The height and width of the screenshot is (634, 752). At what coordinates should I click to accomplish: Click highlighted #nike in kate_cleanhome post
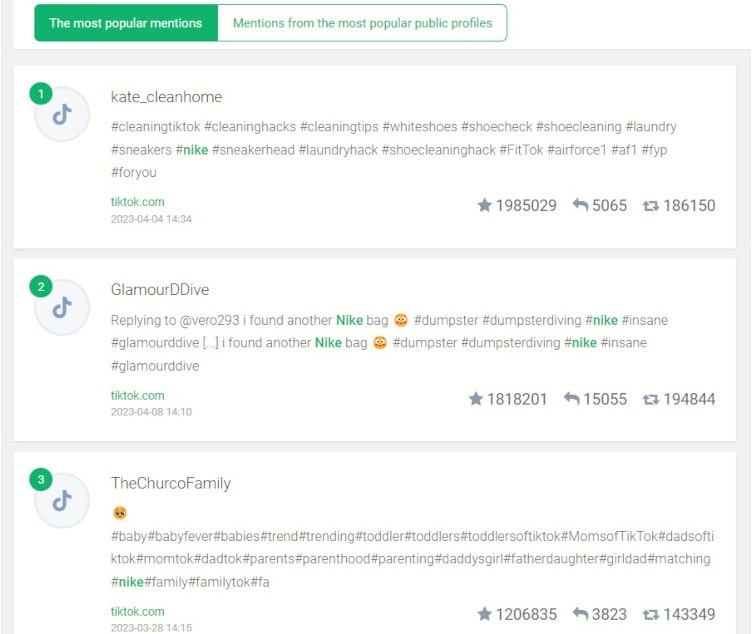[x=192, y=150]
